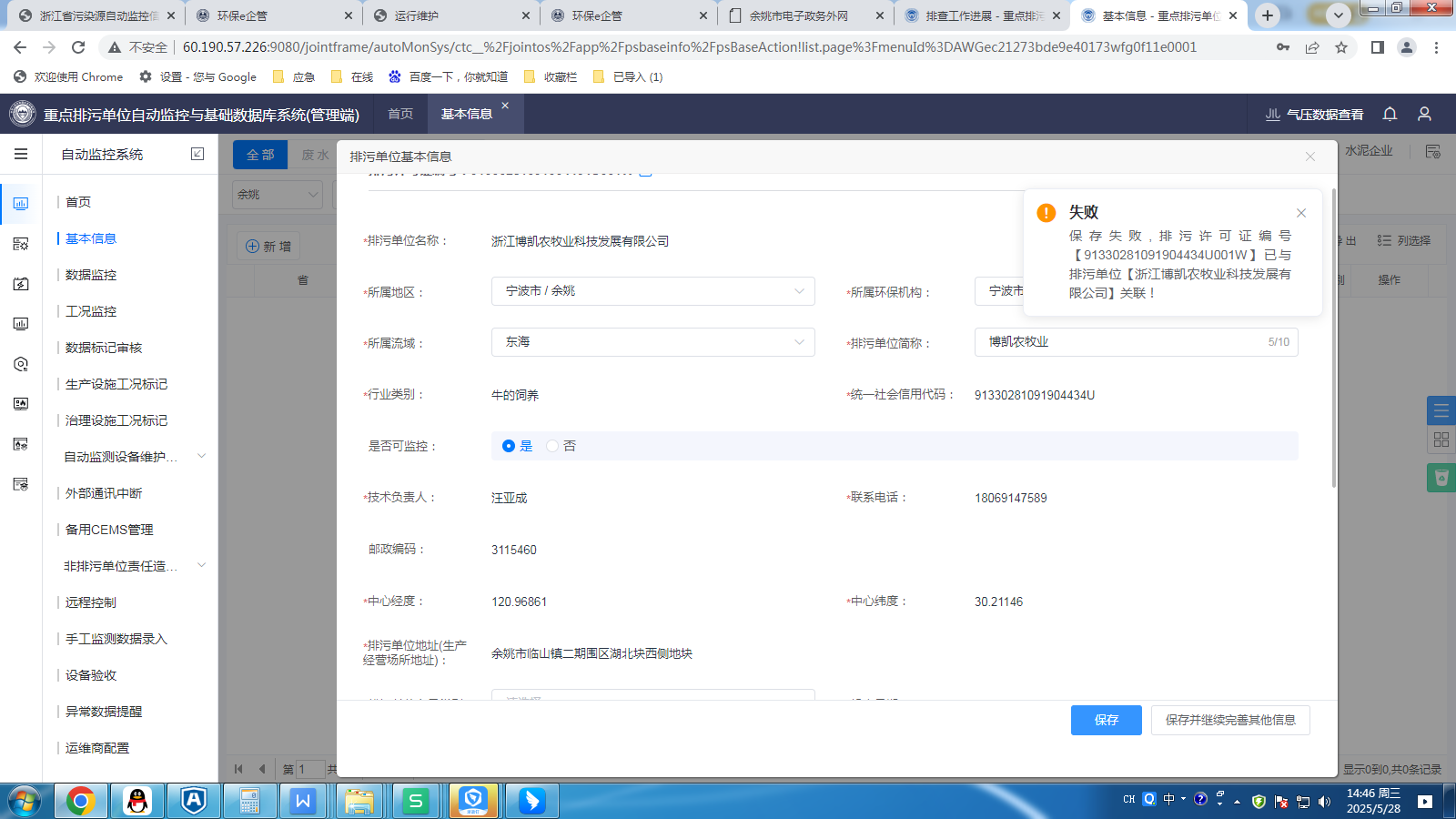Bookmark this page with star icon
The width and height of the screenshot is (1456, 819).
[x=1341, y=47]
